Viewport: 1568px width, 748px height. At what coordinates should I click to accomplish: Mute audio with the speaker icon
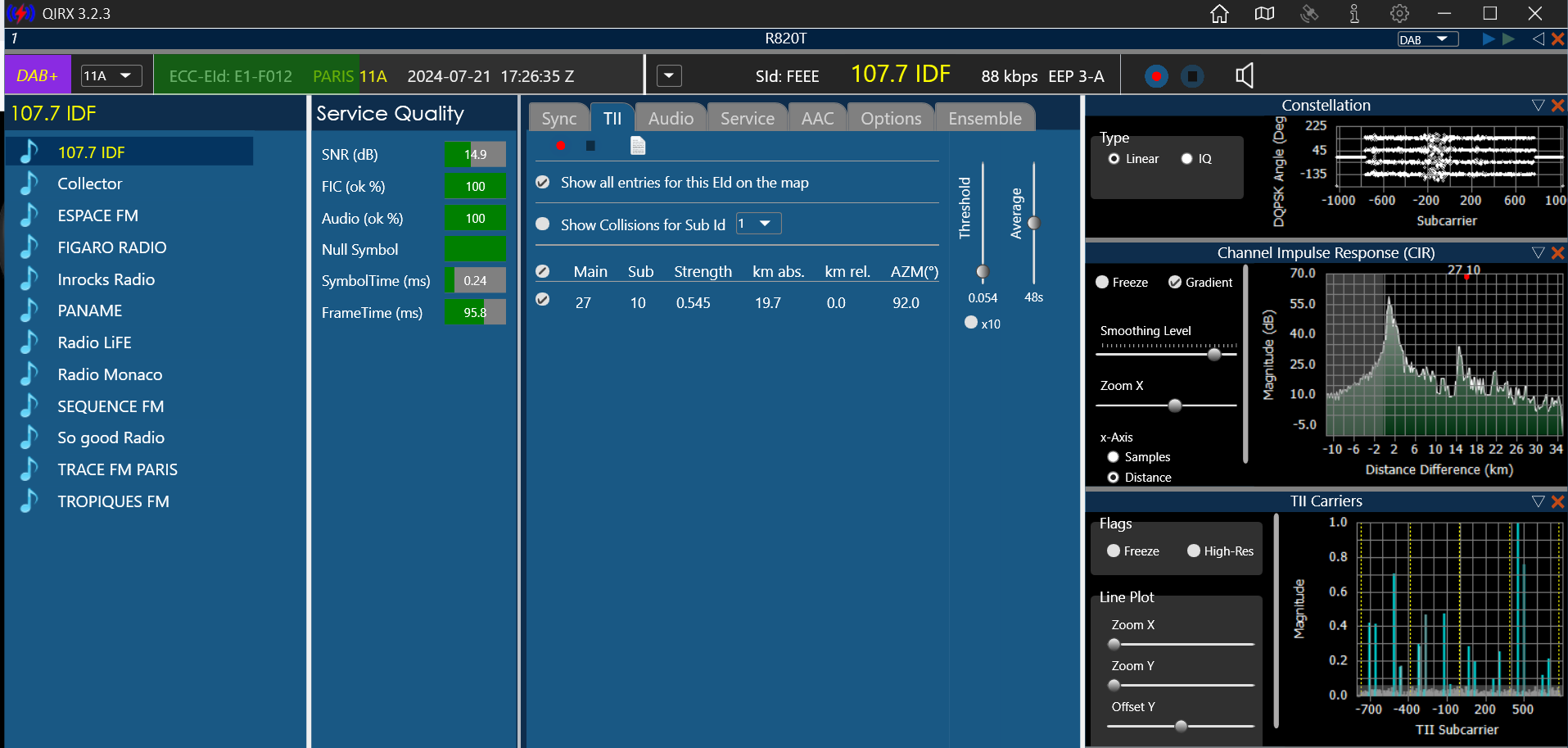coord(1245,76)
